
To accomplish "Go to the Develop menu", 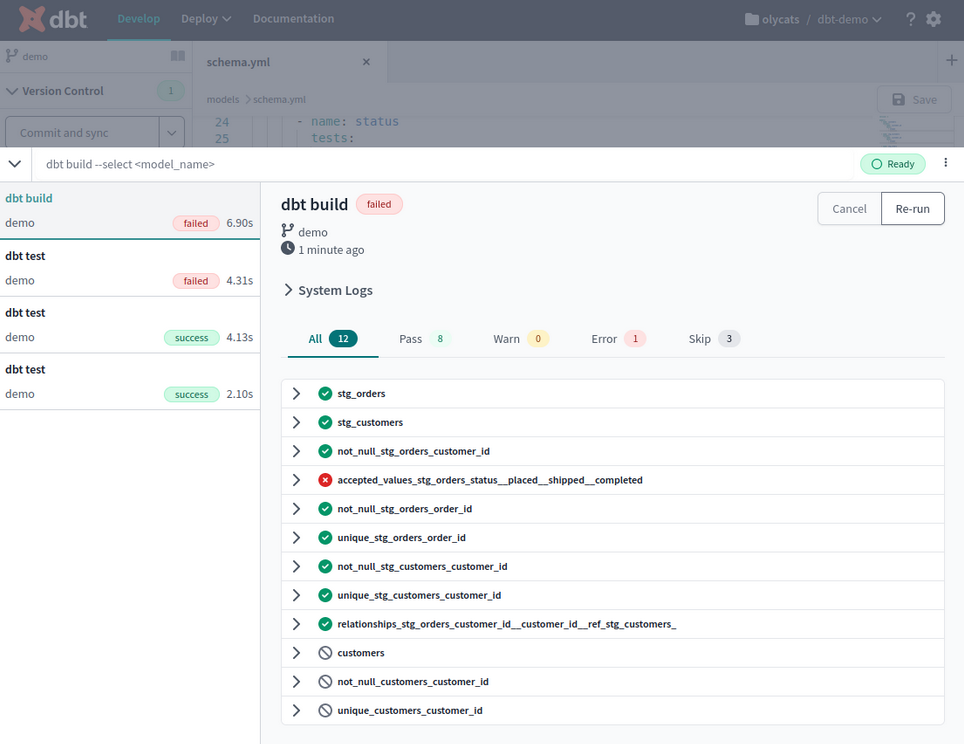I will pos(138,19).
